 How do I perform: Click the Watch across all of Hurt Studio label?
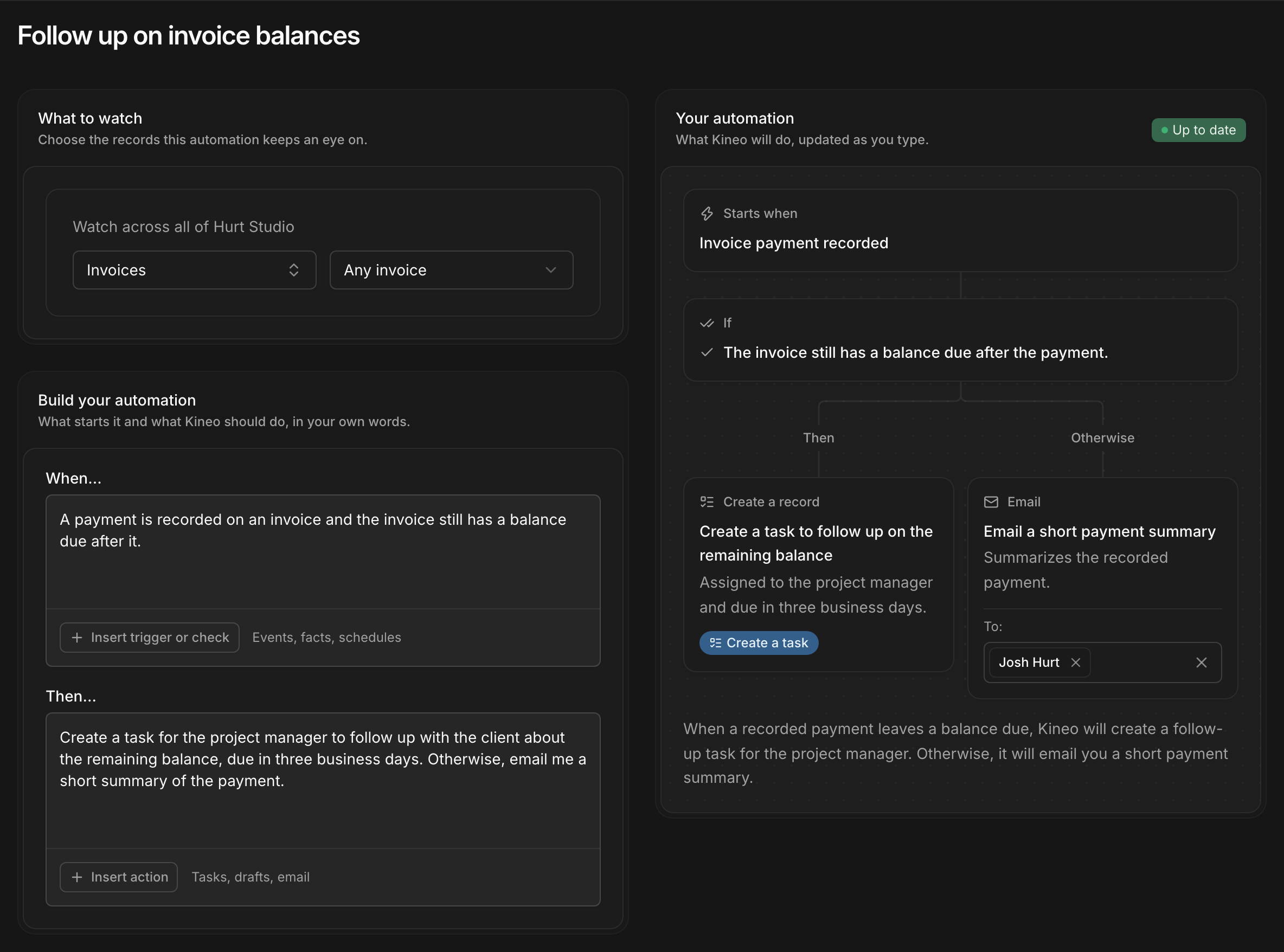183,227
